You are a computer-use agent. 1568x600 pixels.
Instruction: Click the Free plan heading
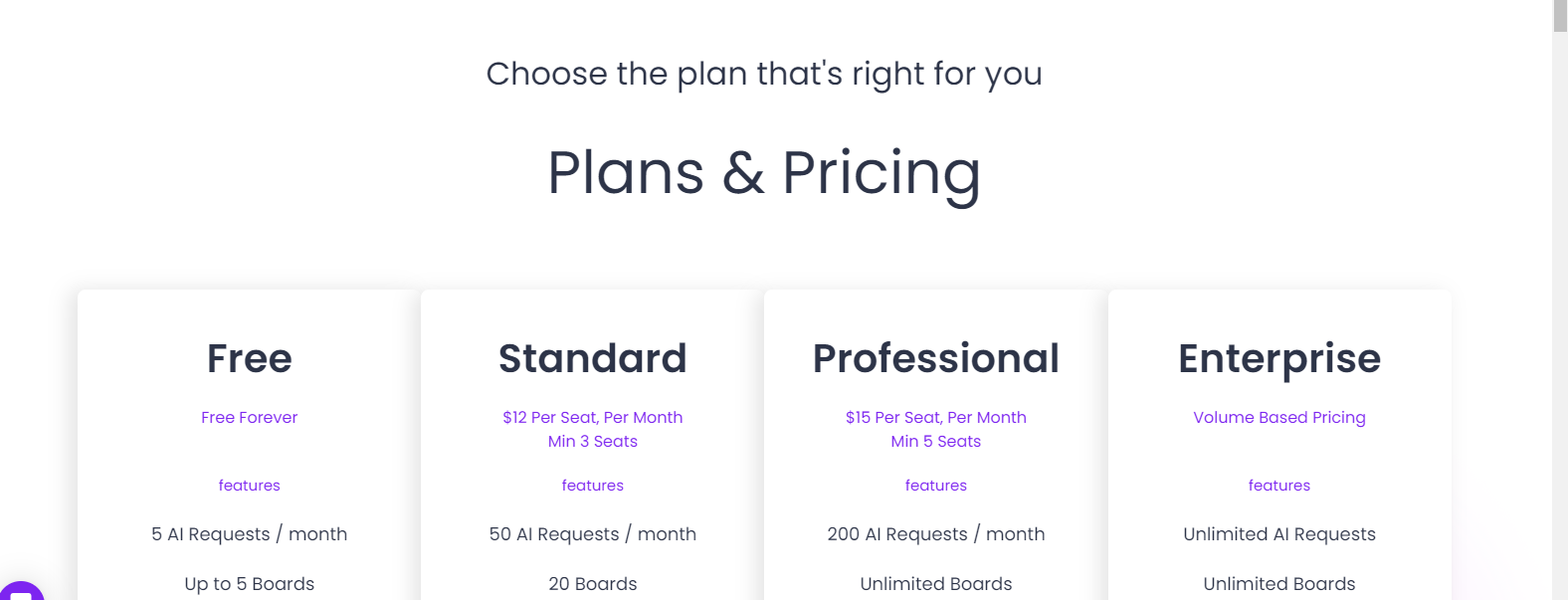pyautogui.click(x=250, y=358)
